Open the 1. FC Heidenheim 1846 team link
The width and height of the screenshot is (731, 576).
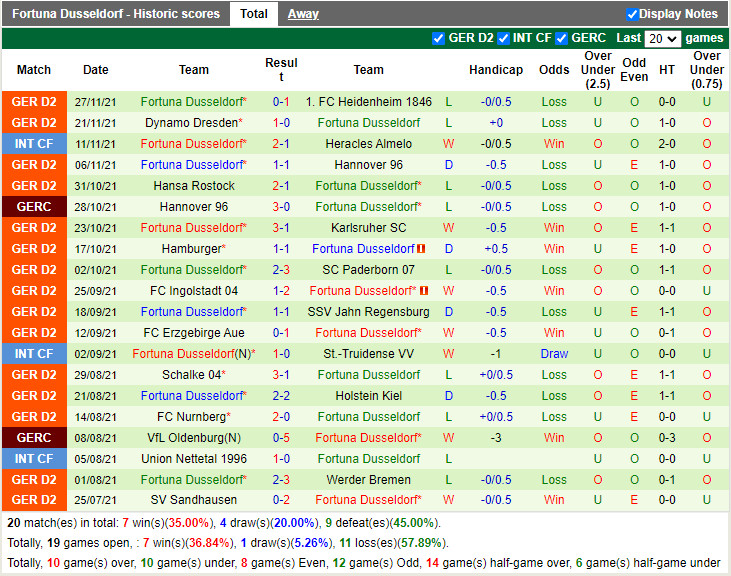tap(368, 102)
